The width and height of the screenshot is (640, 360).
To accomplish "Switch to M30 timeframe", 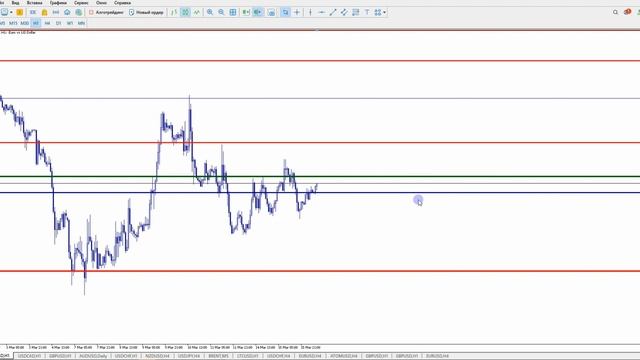I will pos(24,23).
